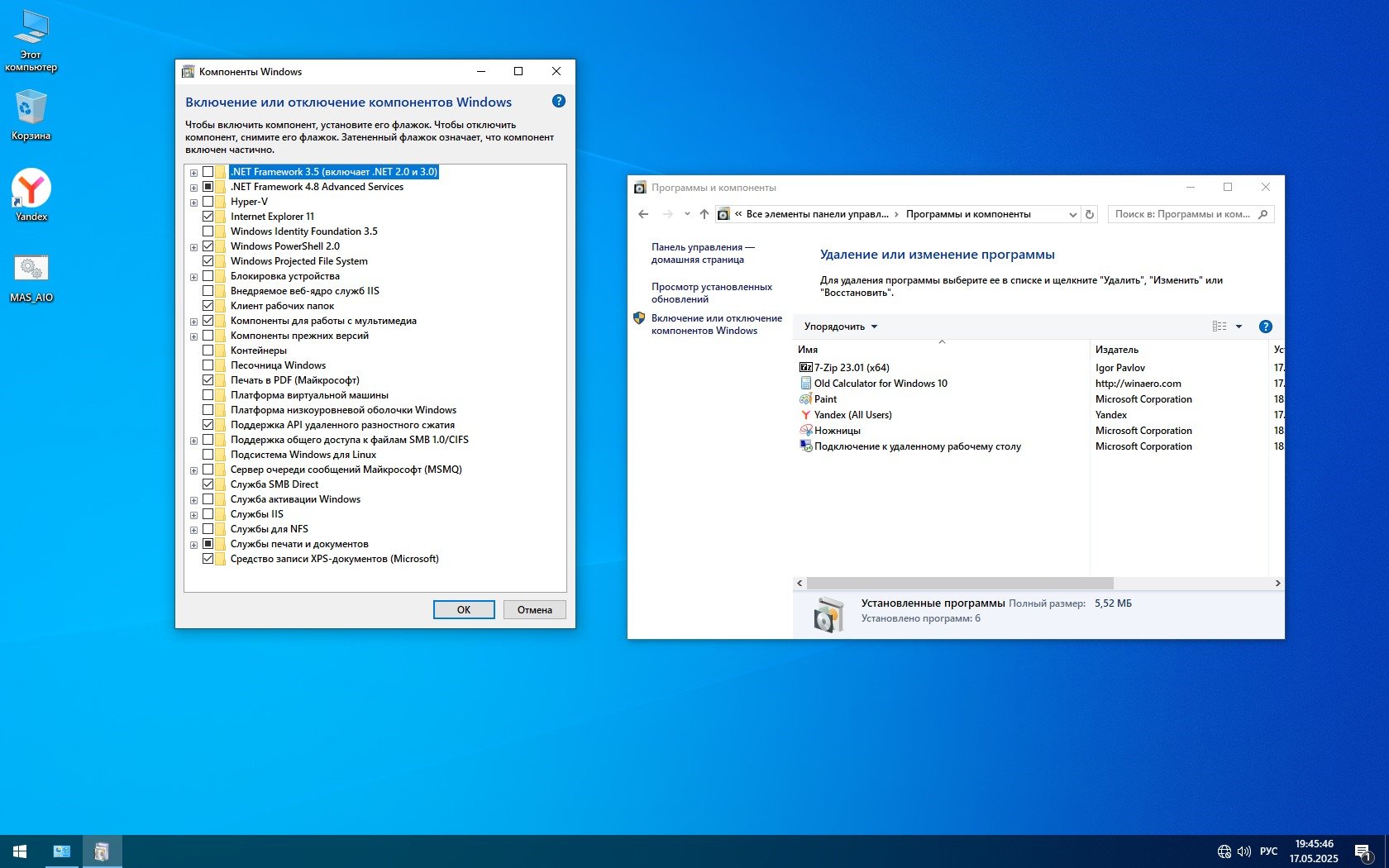Expand the Службы IIS tree node
The height and width of the screenshot is (868, 1389).
pyautogui.click(x=193, y=515)
